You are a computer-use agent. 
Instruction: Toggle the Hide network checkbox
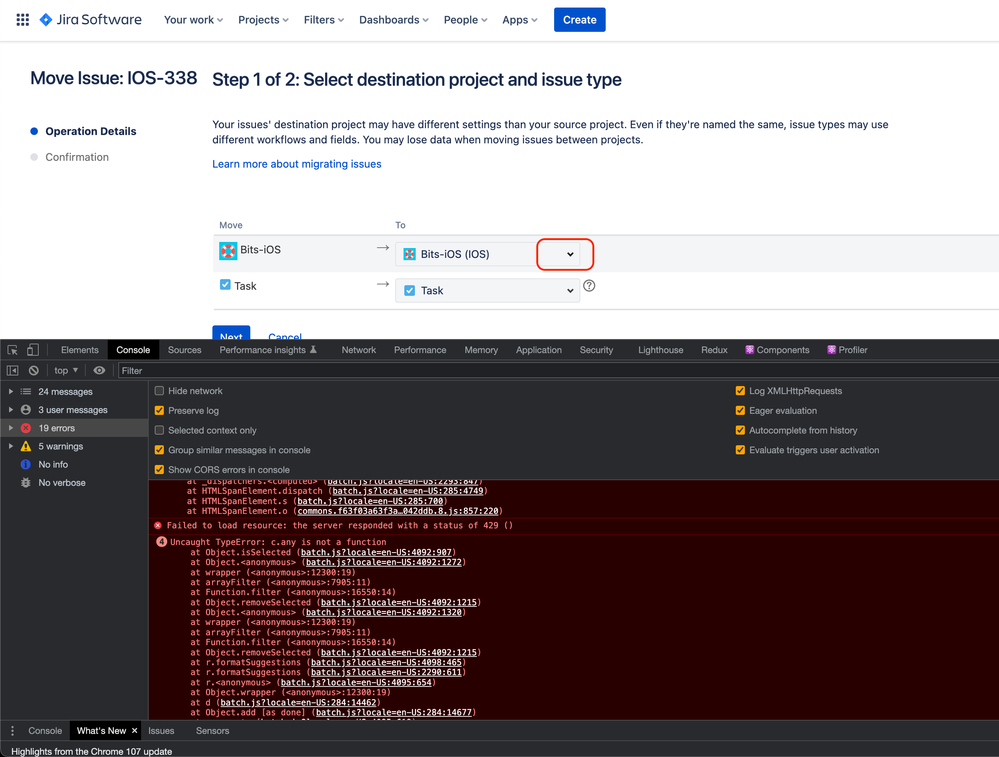(x=159, y=391)
